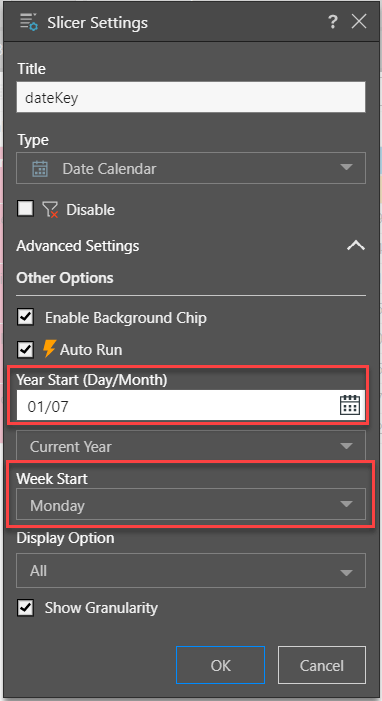
Task: Toggle the Disable checkbox
Action: (x=25, y=208)
